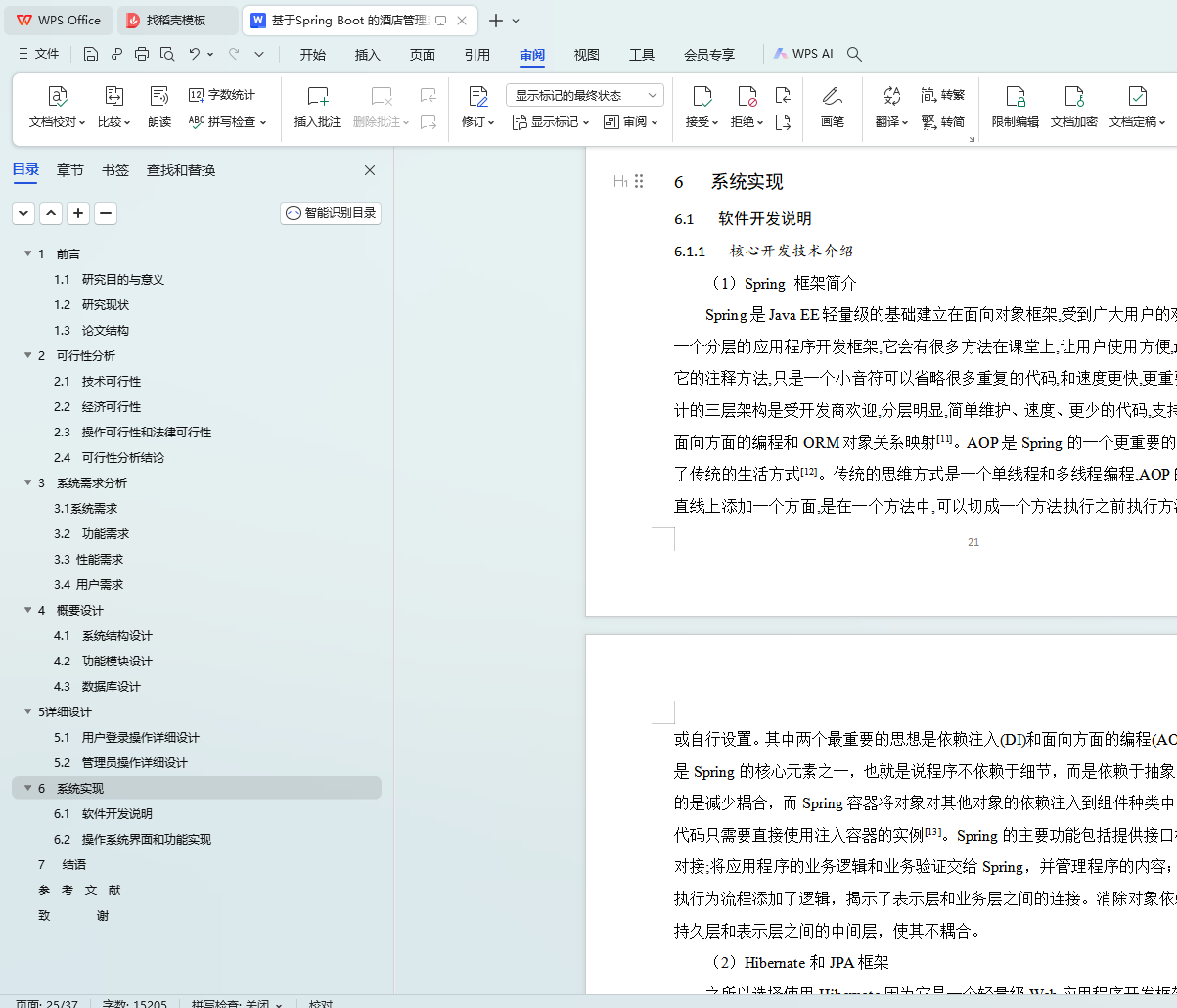The image size is (1177, 1008).
Task: Open the 文件 menu
Action: click(39, 54)
